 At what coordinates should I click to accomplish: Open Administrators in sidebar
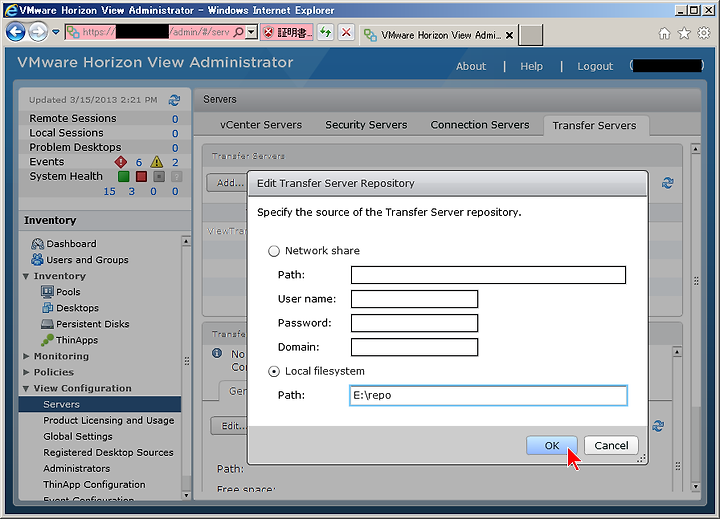point(77,468)
